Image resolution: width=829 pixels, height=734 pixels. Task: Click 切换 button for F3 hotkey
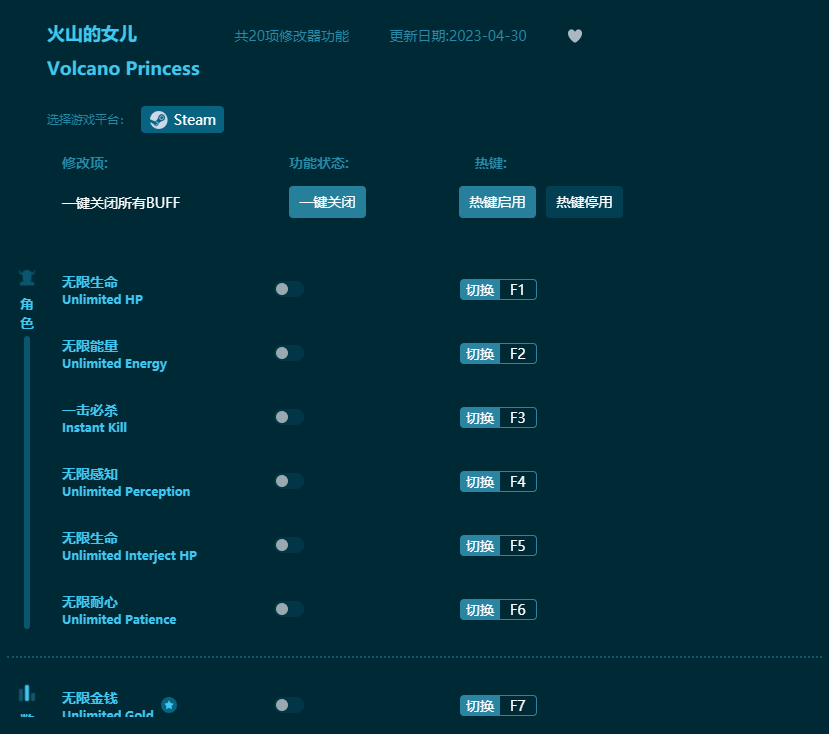(x=480, y=418)
